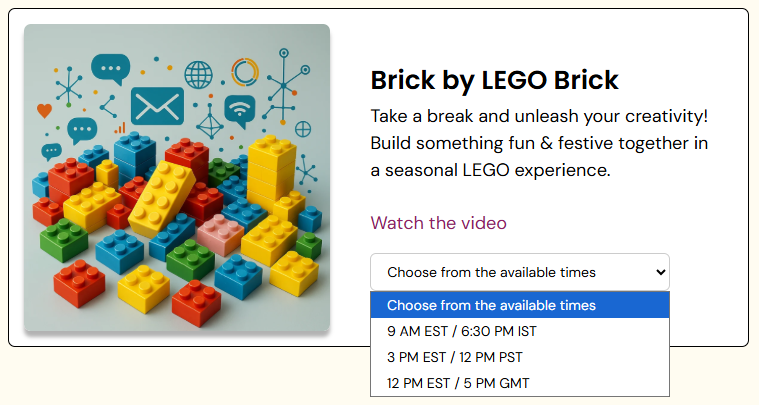Viewport: 759px width, 405px height.
Task: Choose the 3 PM EST / 12 PM PST time
Action: [454, 357]
